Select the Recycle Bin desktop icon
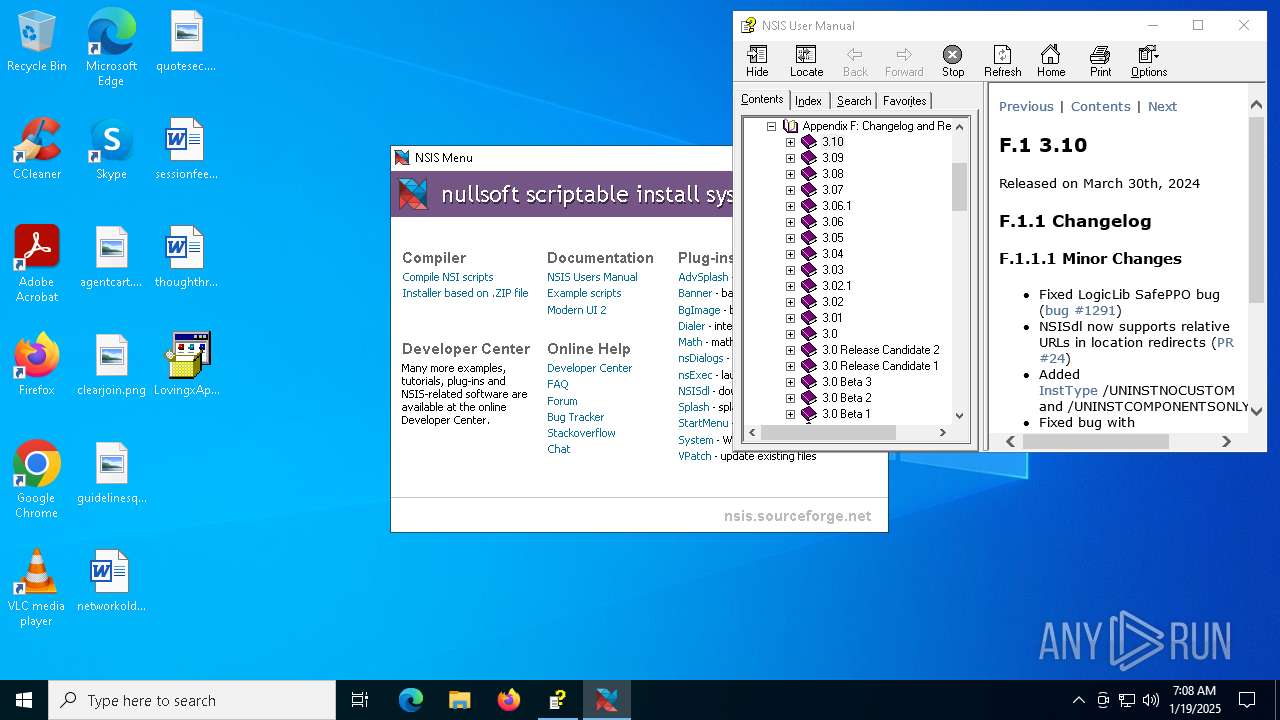The image size is (1280, 720). (x=37, y=42)
